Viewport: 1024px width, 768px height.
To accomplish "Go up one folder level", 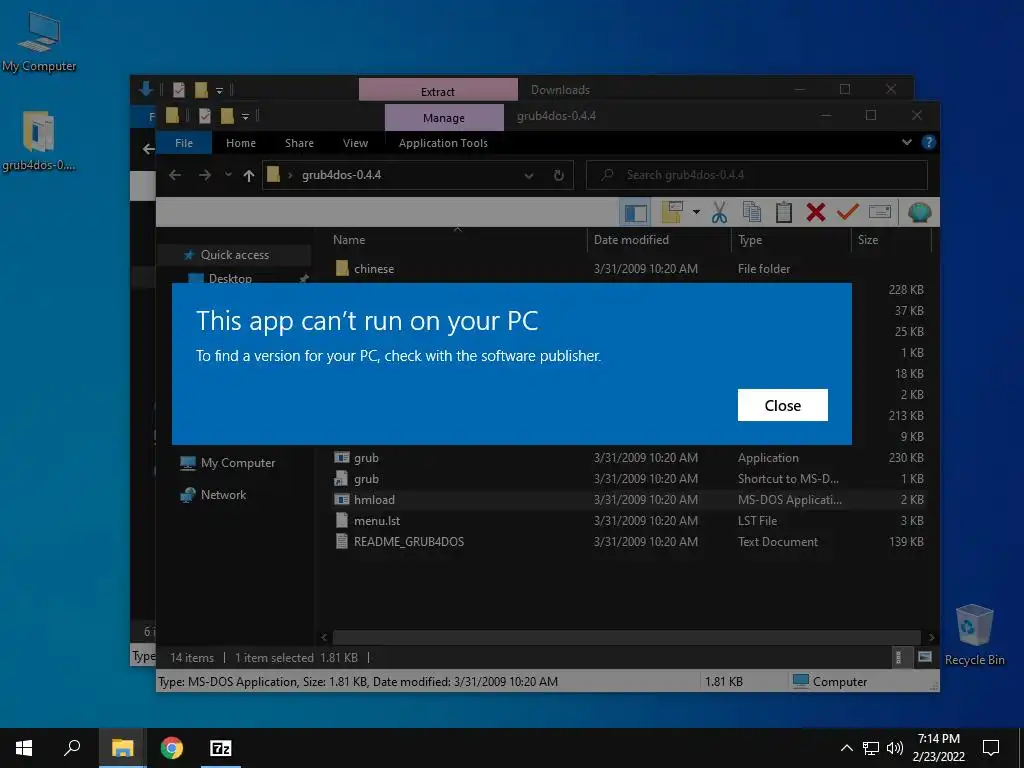I will pos(248,175).
